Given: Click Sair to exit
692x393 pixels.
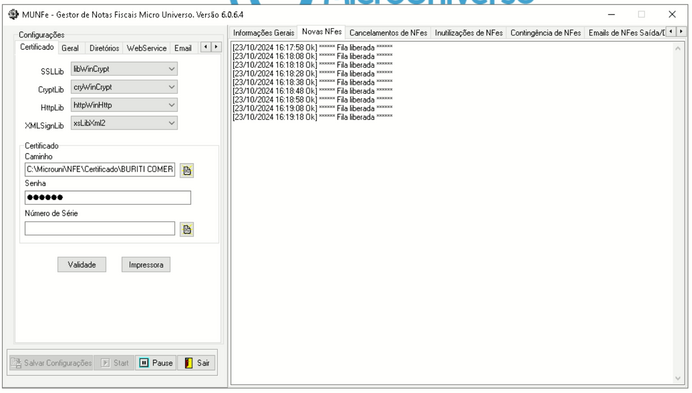Looking at the screenshot, I should (x=197, y=363).
